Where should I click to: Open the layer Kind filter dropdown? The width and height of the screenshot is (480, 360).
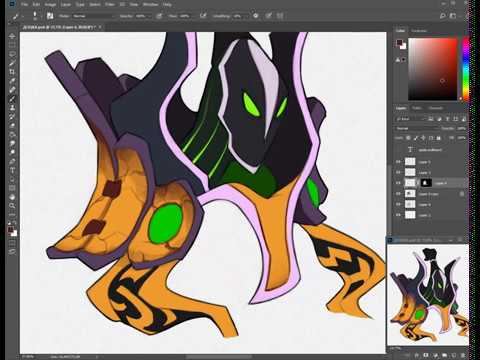(x=411, y=119)
